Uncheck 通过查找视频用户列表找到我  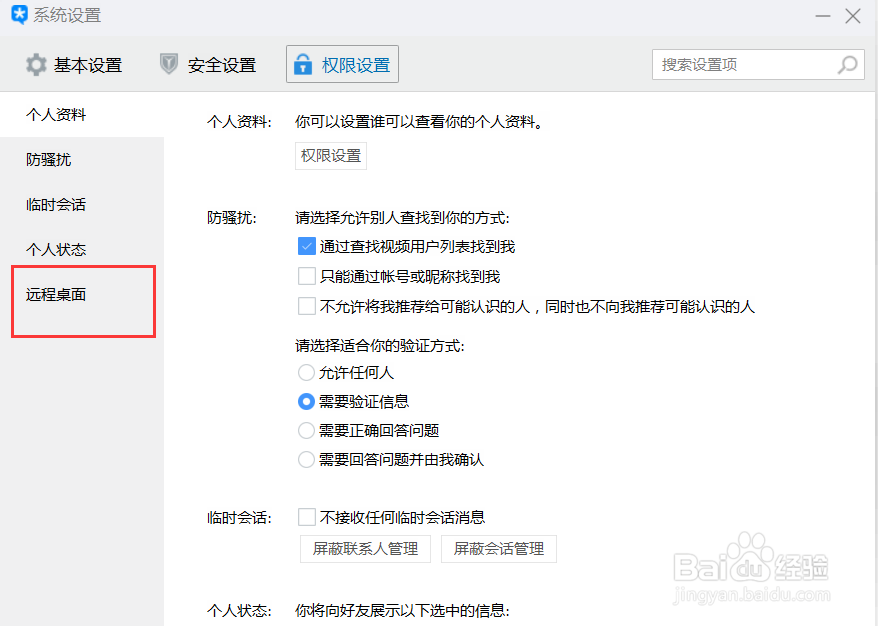pyautogui.click(x=307, y=245)
